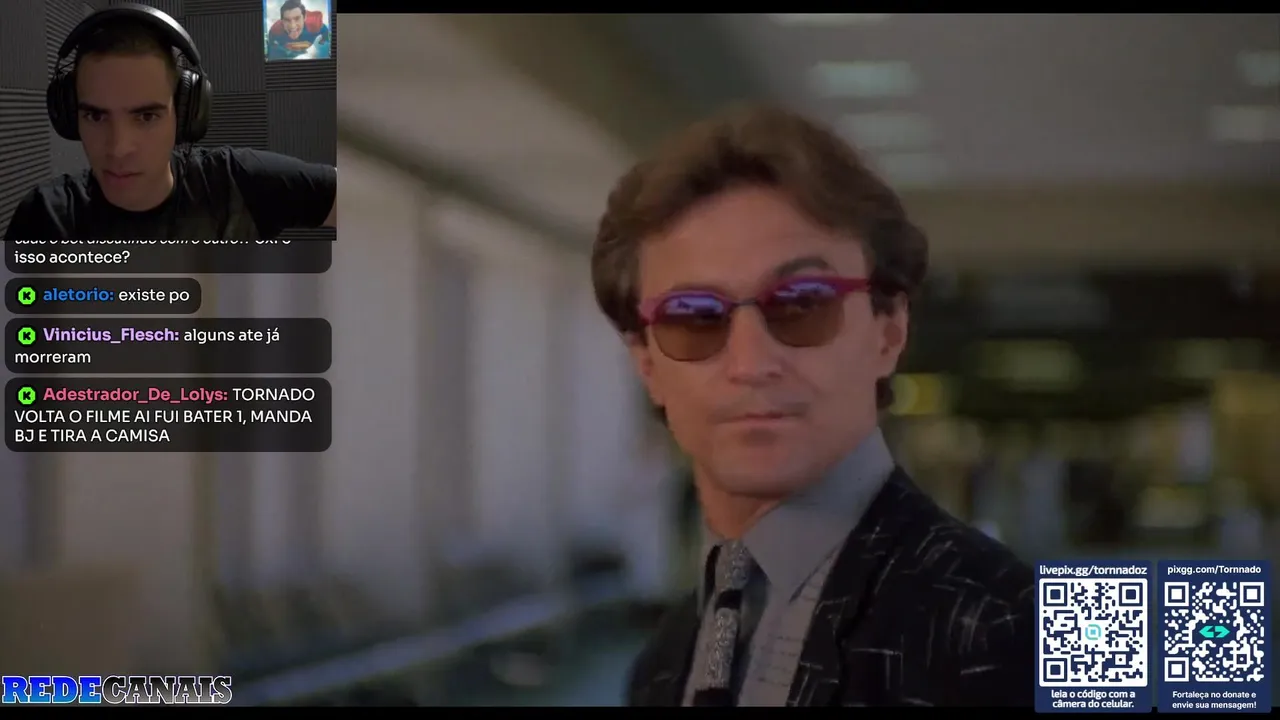The width and height of the screenshot is (1280, 720).
Task: Click 'Fortaleça no donate' caption
Action: 1214,699
